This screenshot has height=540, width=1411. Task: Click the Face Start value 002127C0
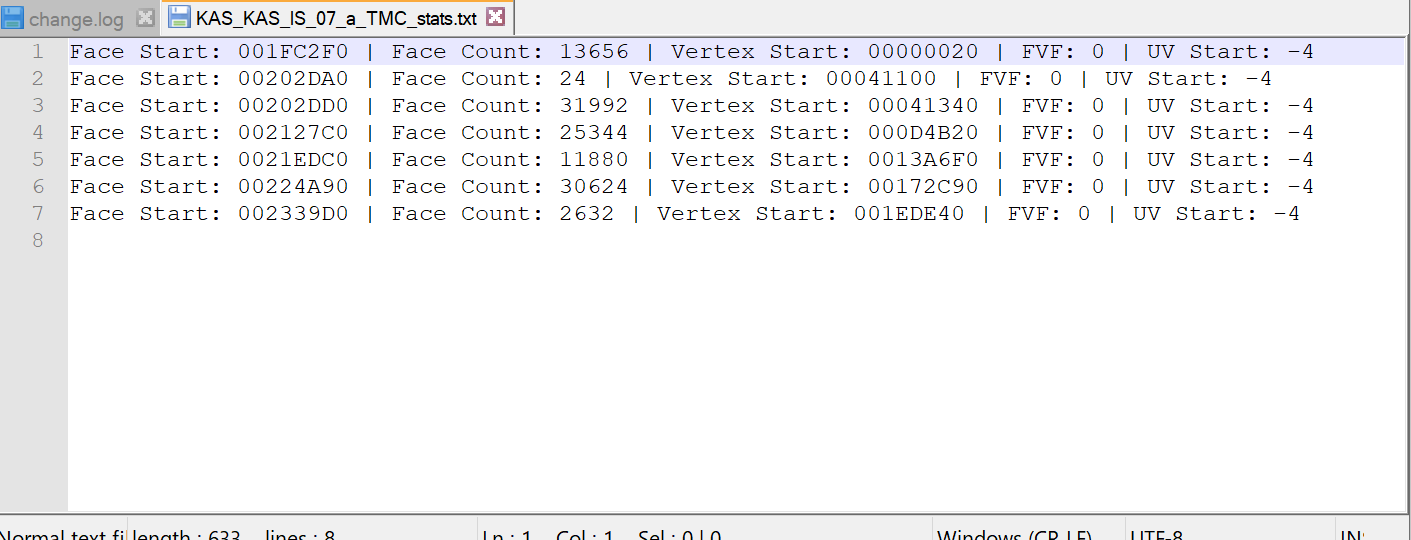293,132
